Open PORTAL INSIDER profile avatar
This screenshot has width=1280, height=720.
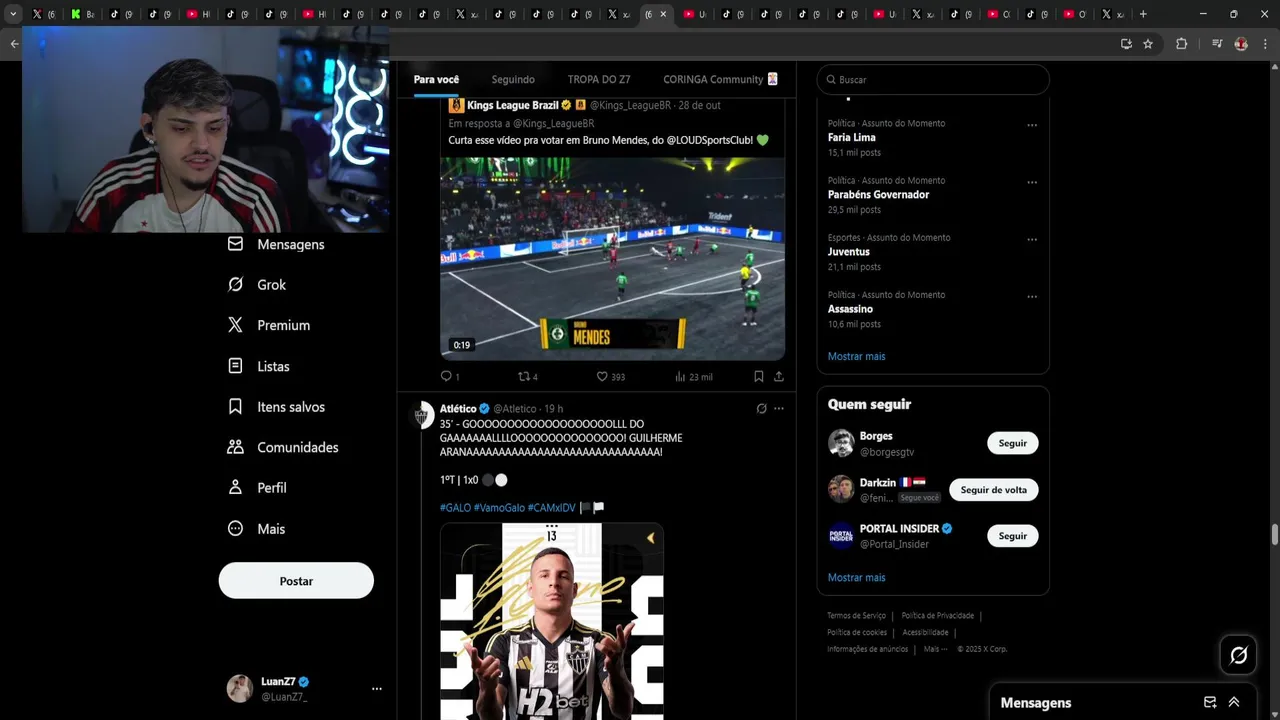click(x=841, y=536)
